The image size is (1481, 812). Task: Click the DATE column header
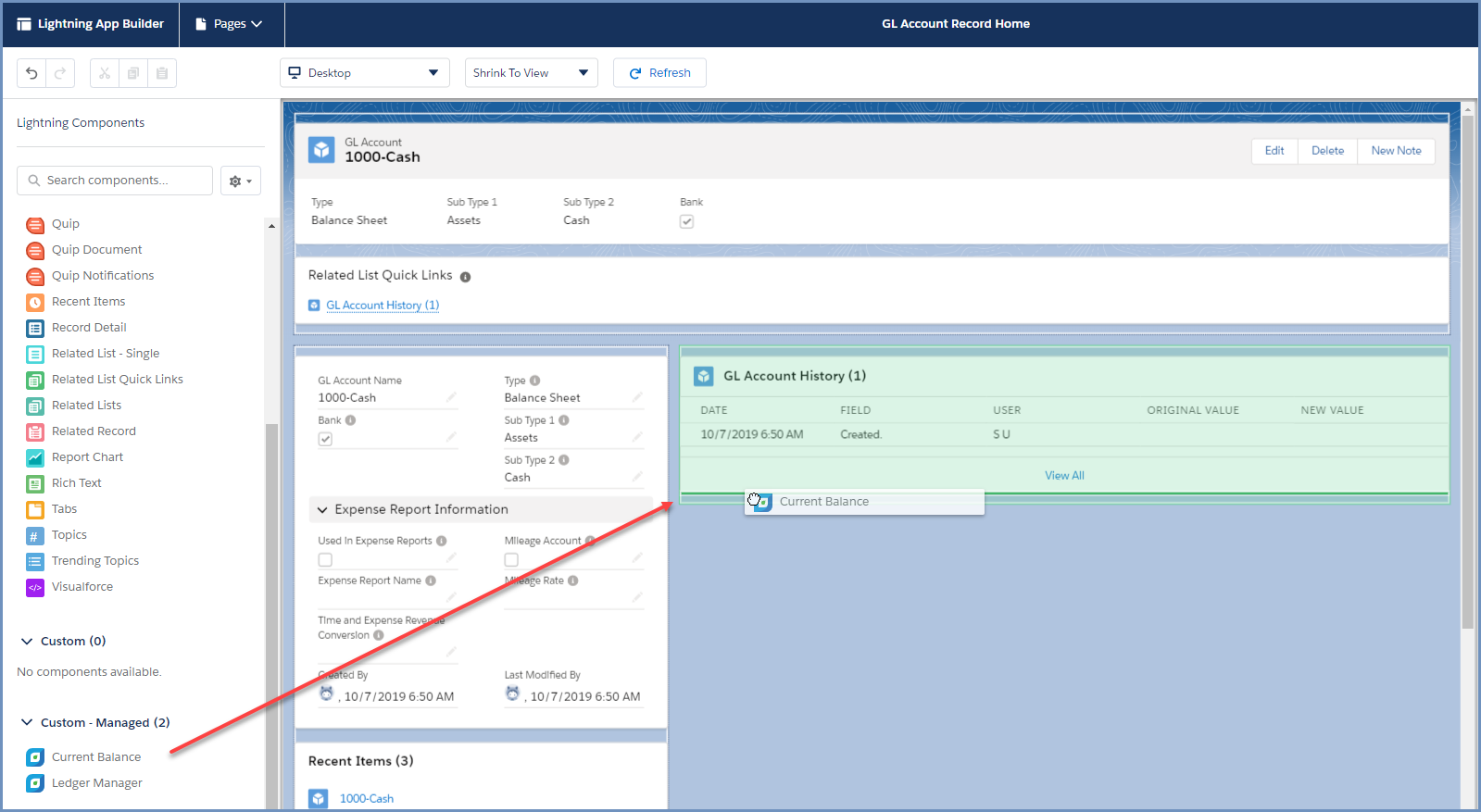[x=714, y=410]
